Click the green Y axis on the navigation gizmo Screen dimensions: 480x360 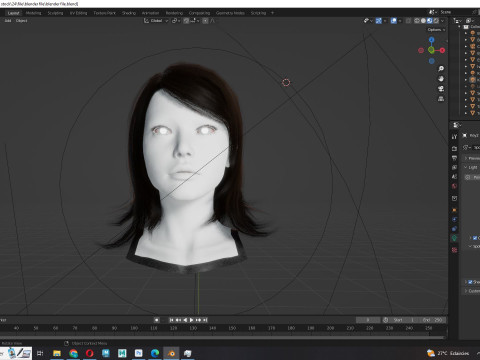pos(431,50)
